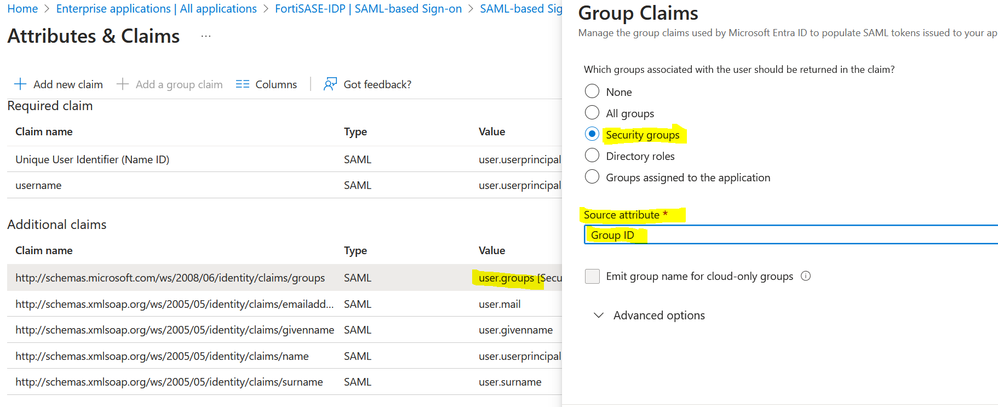Image resolution: width=998 pixels, height=407 pixels.
Task: Click the Columns list icon
Action: (x=243, y=84)
